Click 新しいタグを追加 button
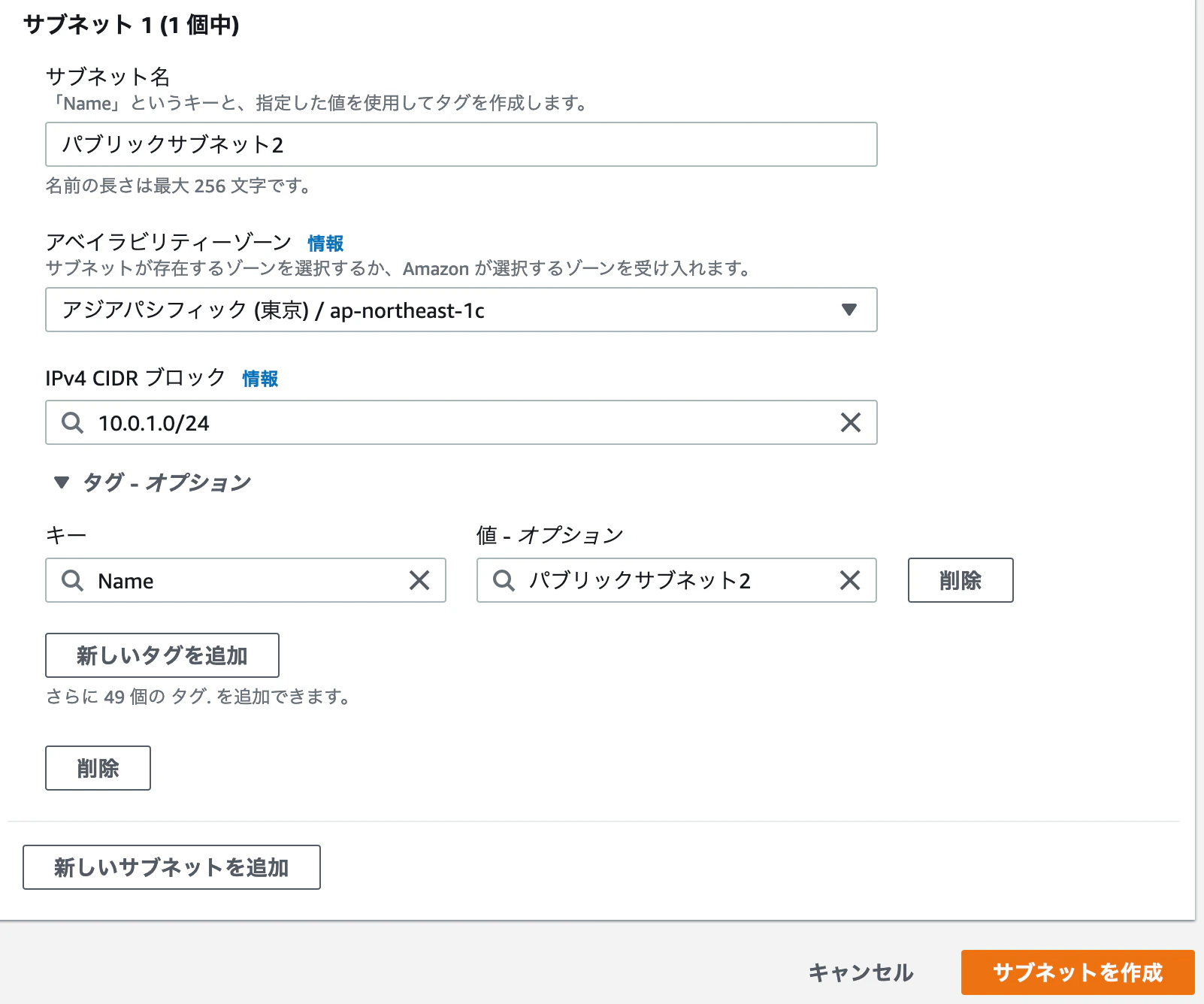 (x=162, y=655)
